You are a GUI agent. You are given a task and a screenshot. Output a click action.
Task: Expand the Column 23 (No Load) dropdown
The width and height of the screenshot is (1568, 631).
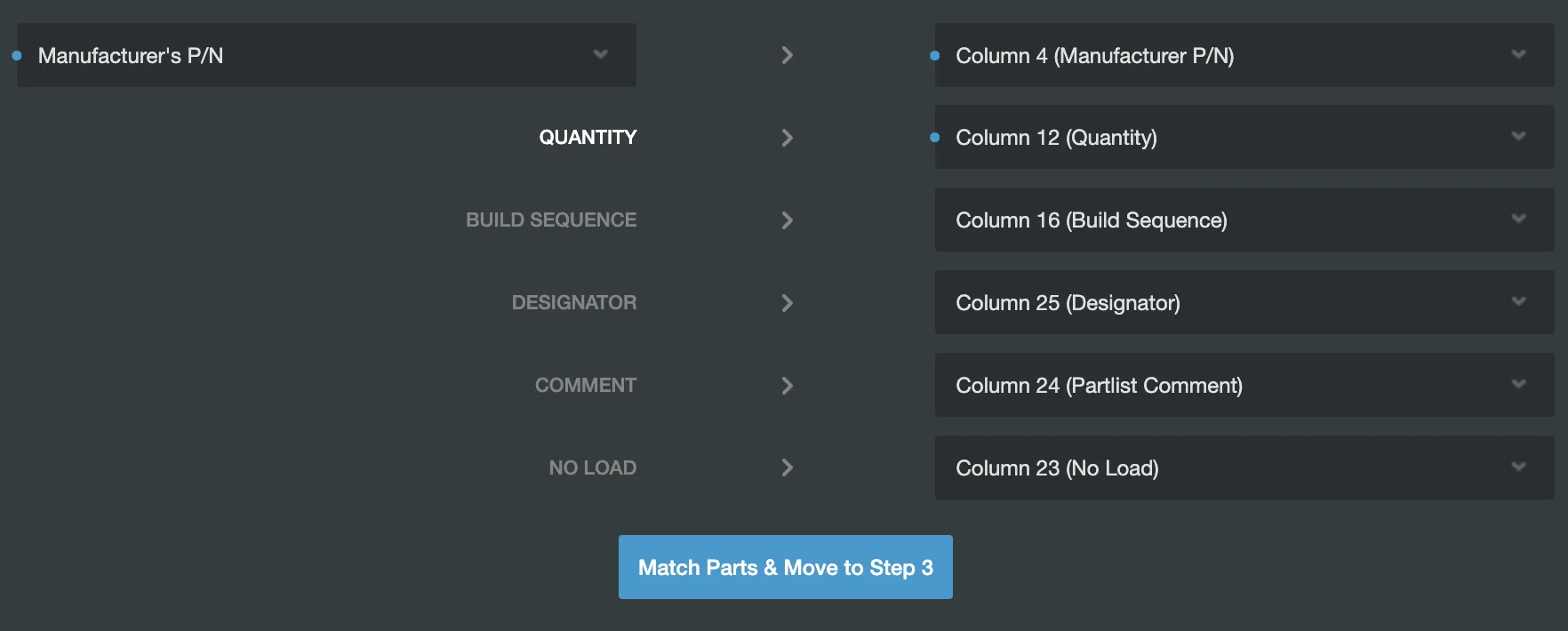click(x=1244, y=468)
